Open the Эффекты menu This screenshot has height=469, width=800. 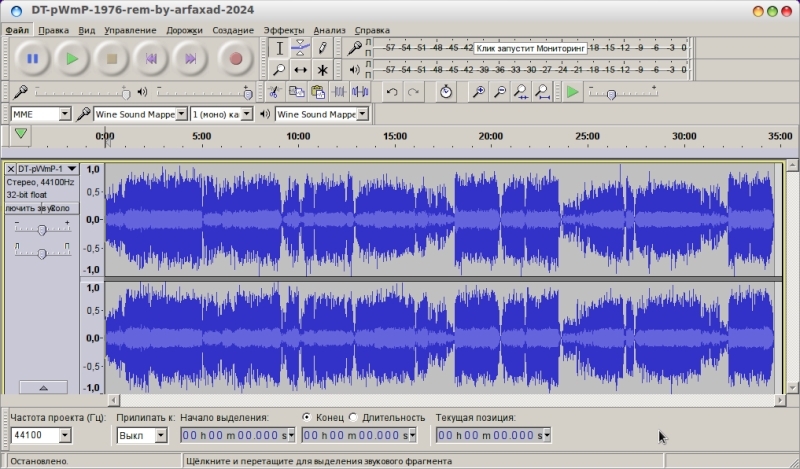[284, 30]
